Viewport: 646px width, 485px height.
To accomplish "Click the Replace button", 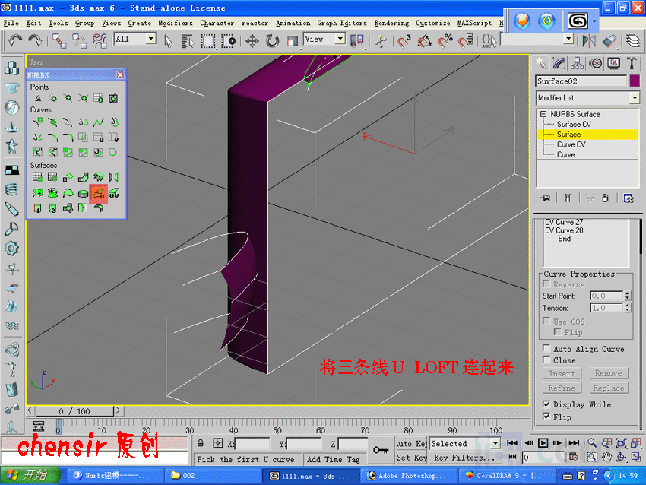I will [608, 388].
